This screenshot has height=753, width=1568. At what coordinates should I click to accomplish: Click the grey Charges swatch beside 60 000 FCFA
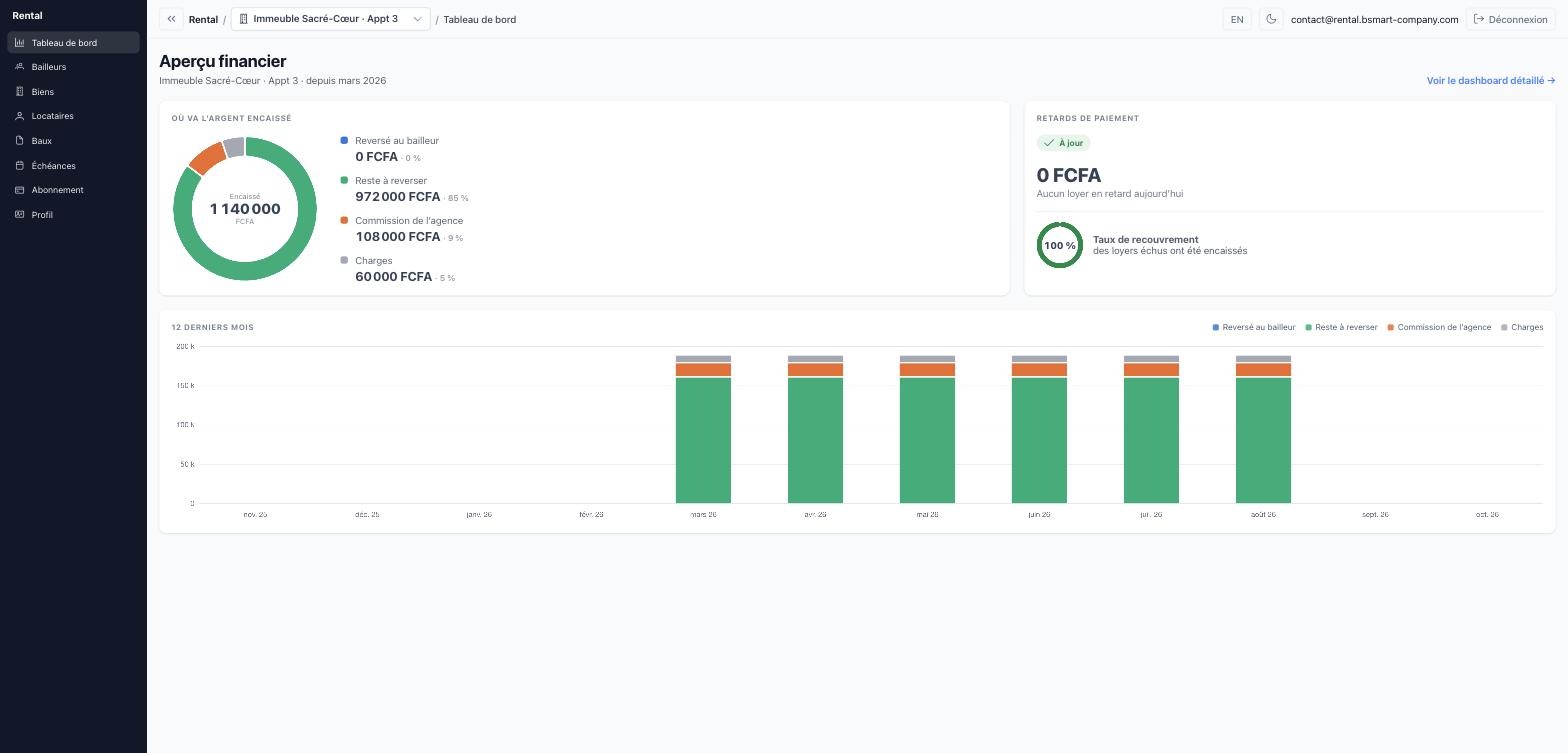[x=345, y=260]
